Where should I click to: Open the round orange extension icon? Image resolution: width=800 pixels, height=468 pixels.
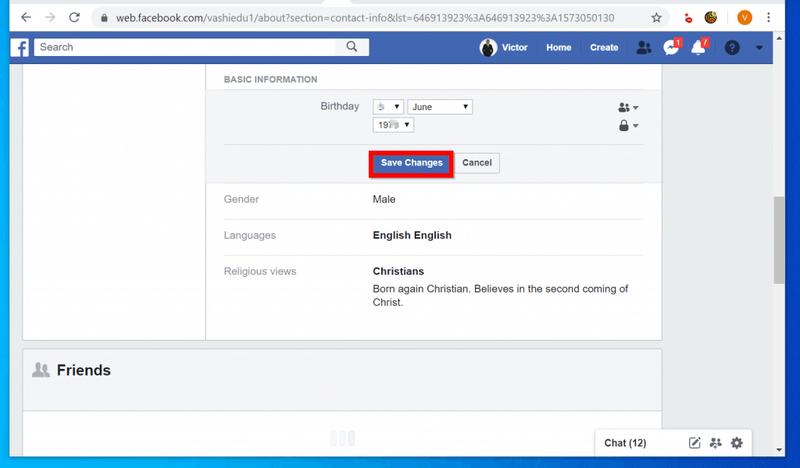[x=711, y=18]
